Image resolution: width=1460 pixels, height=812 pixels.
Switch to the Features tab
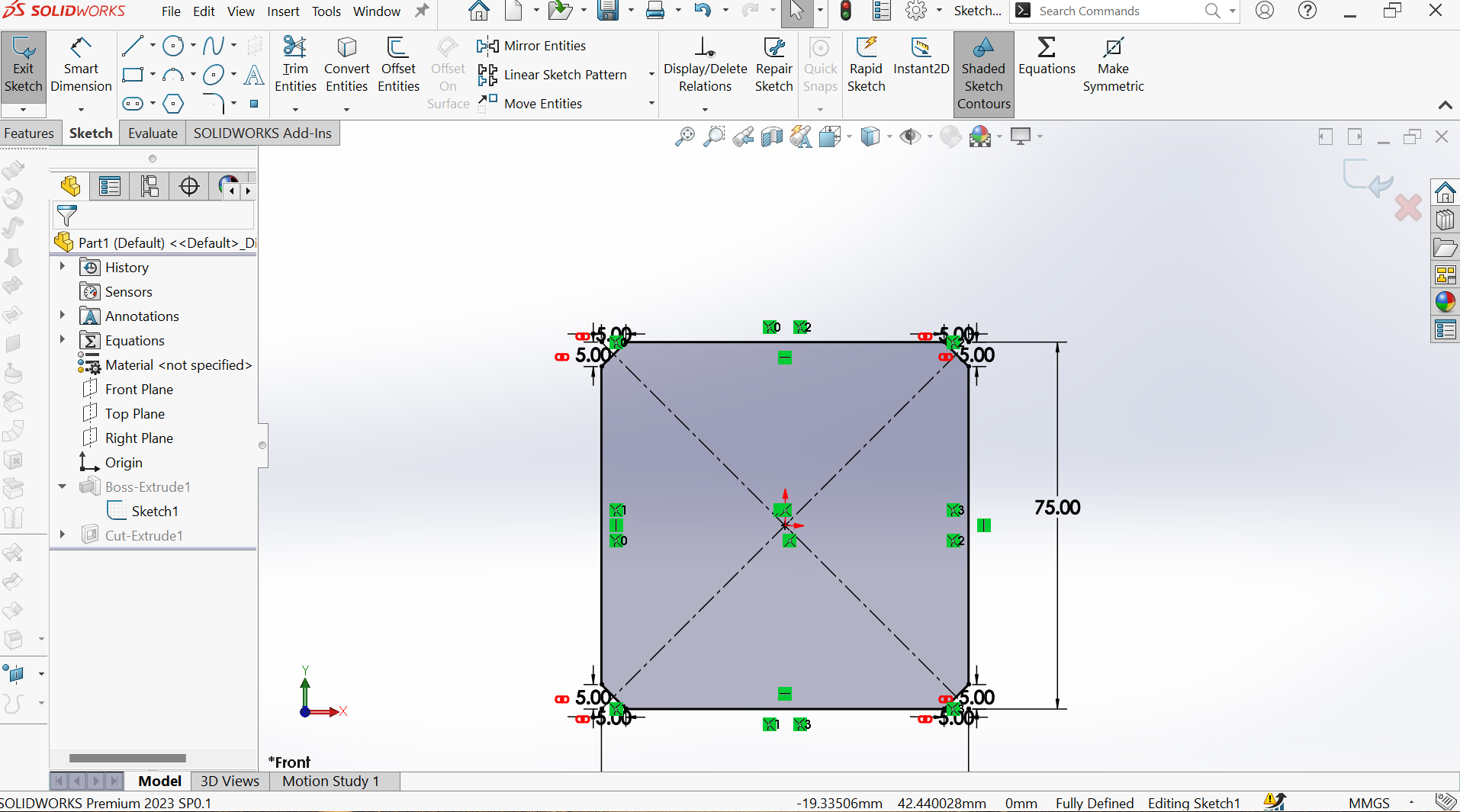click(29, 133)
